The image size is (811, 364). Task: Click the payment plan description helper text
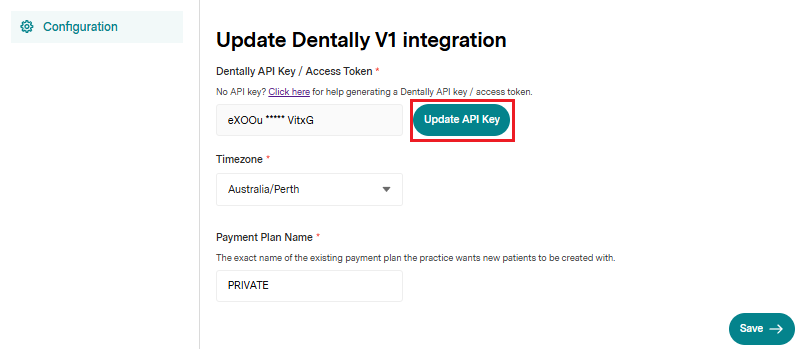tap(416, 257)
